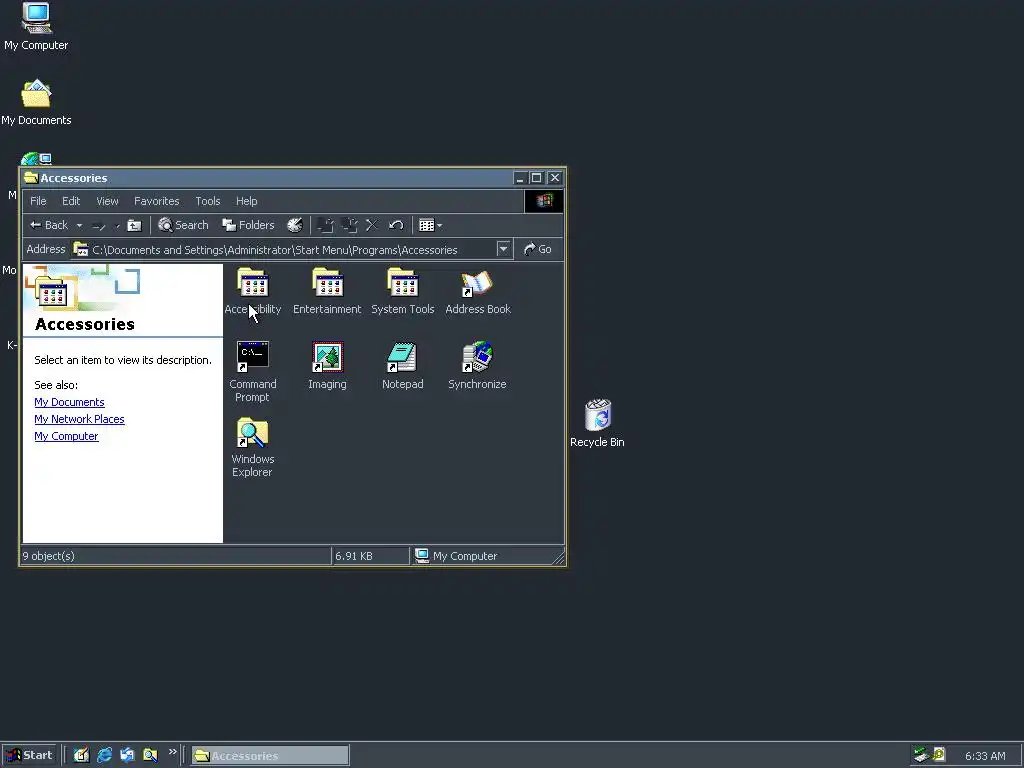Image resolution: width=1024 pixels, height=768 pixels.
Task: Click the Start button
Action: pyautogui.click(x=31, y=756)
